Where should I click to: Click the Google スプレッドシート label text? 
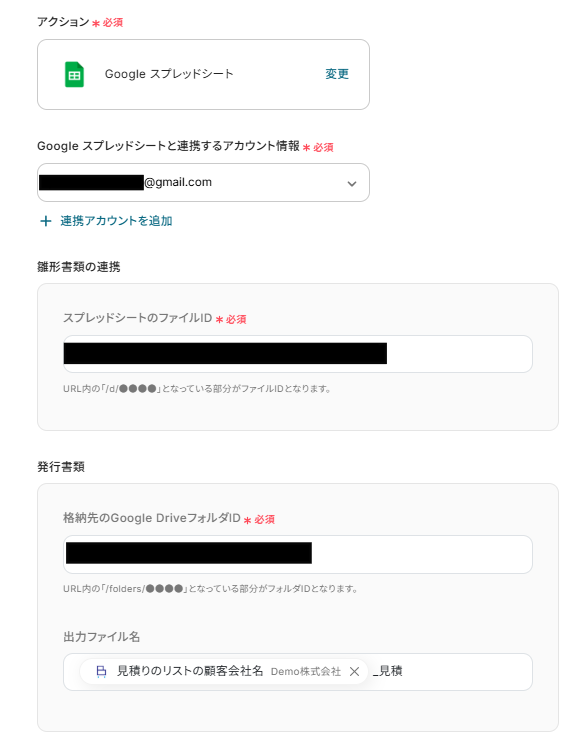pyautogui.click(x=169, y=74)
